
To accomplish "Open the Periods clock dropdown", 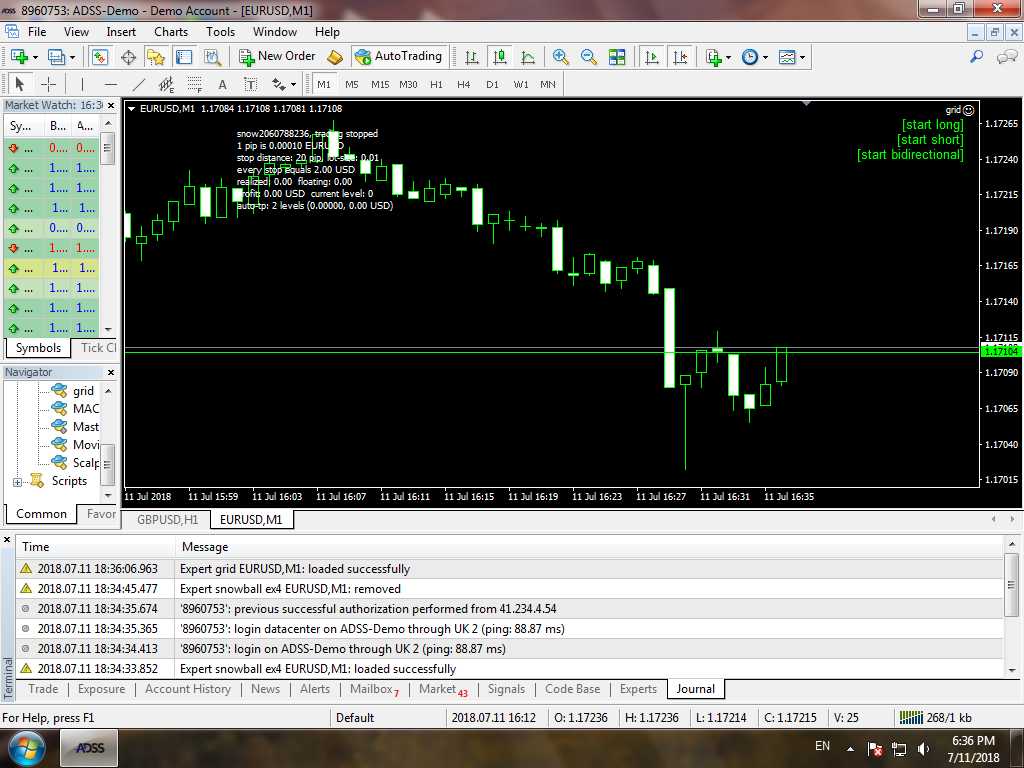I will tap(755, 57).
